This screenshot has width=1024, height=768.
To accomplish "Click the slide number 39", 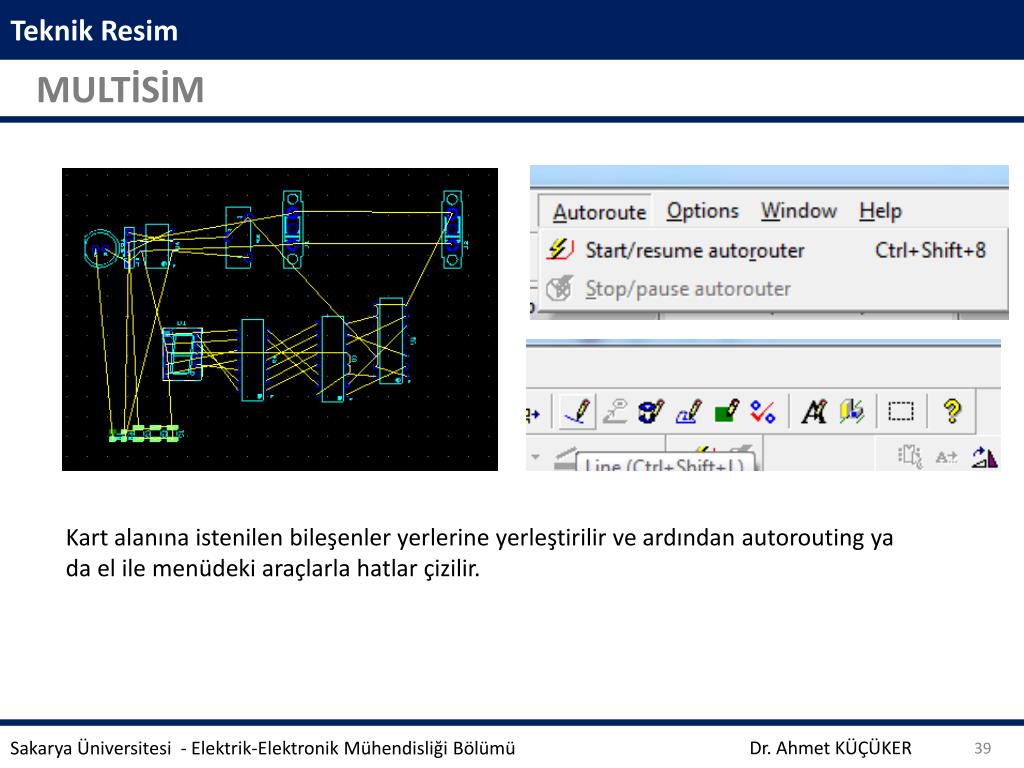I will pos(982,748).
